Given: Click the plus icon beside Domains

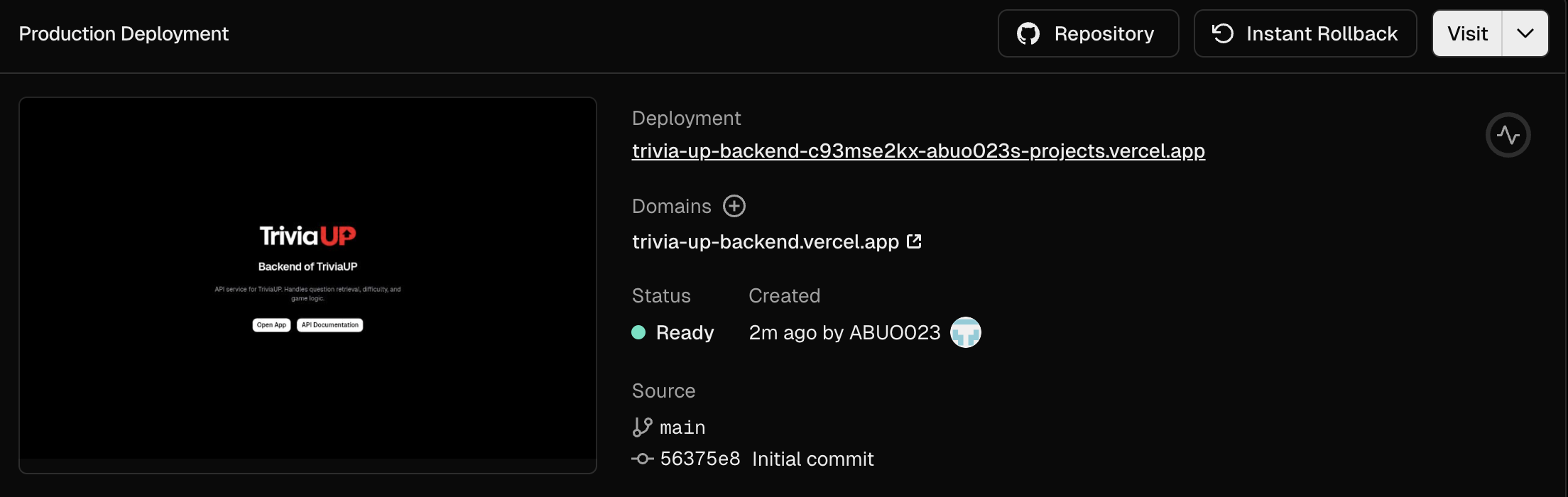Looking at the screenshot, I should pos(734,206).
